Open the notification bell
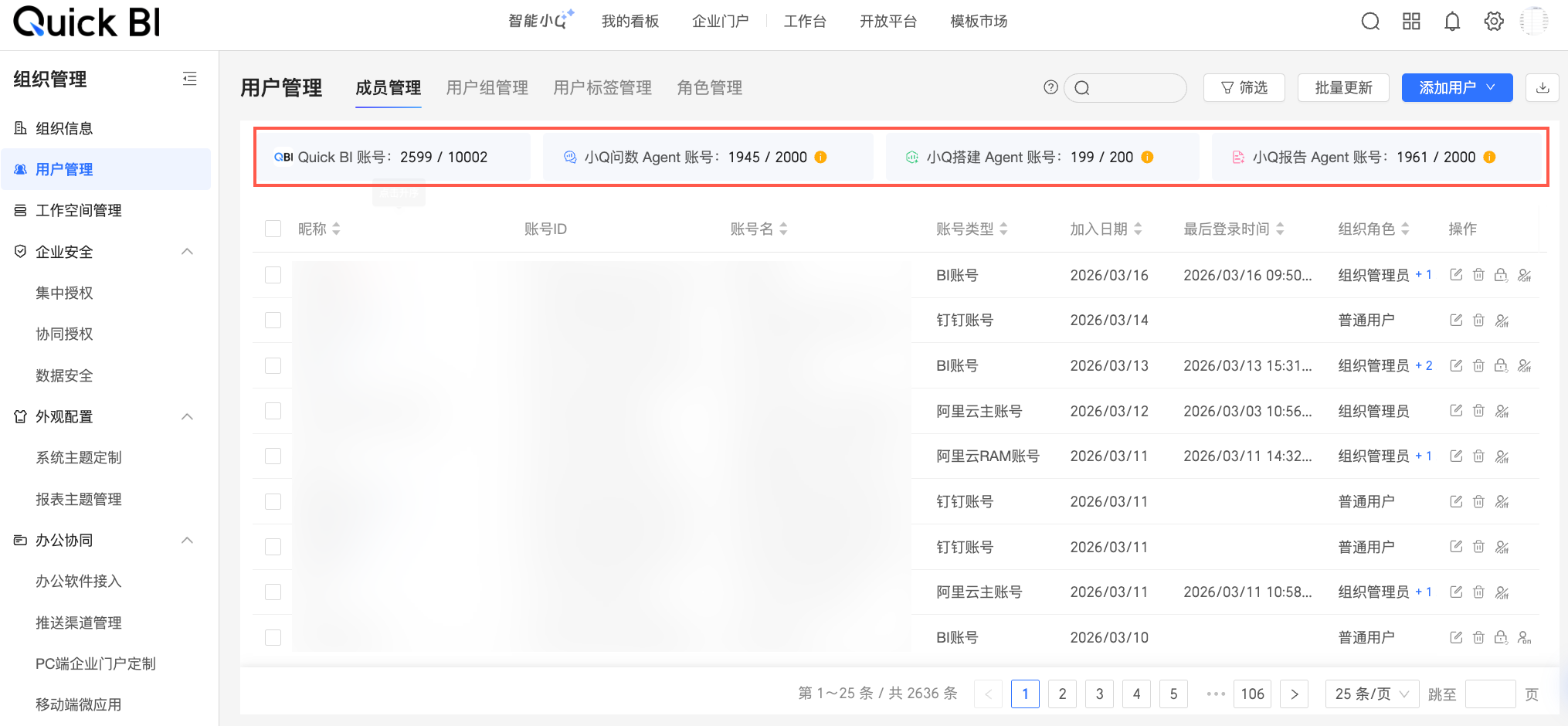Image resolution: width=1568 pixels, height=726 pixels. 1452,22
